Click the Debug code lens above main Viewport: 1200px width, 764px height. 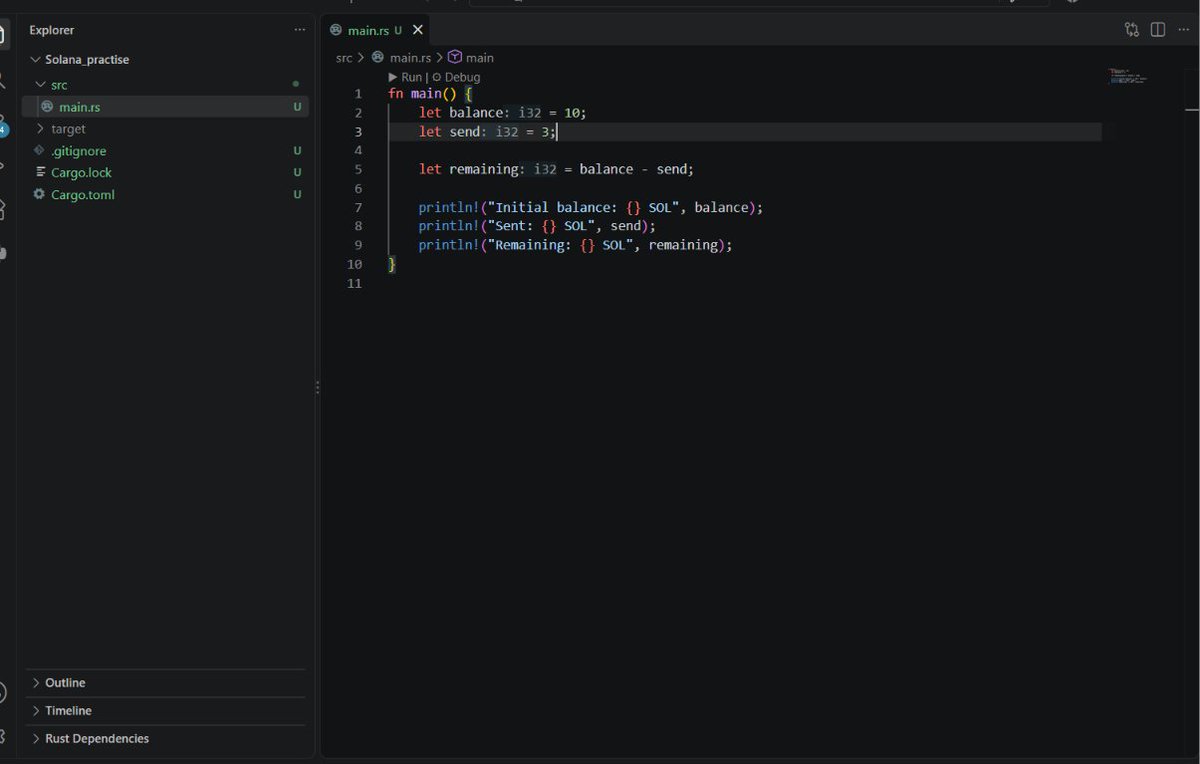pyautogui.click(x=456, y=77)
